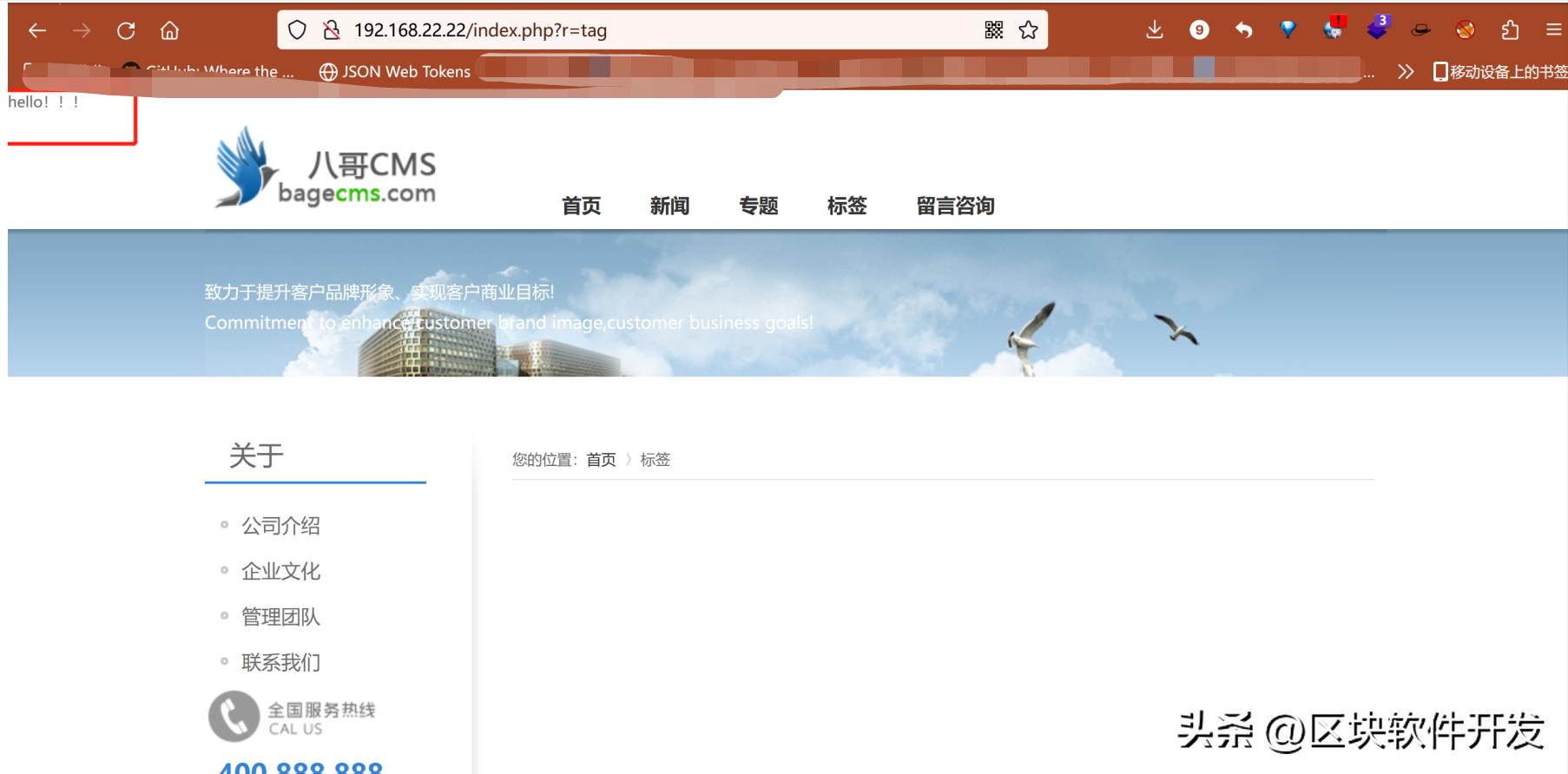
Task: Click the extension icon with red exclamation badge
Action: (x=1334, y=28)
